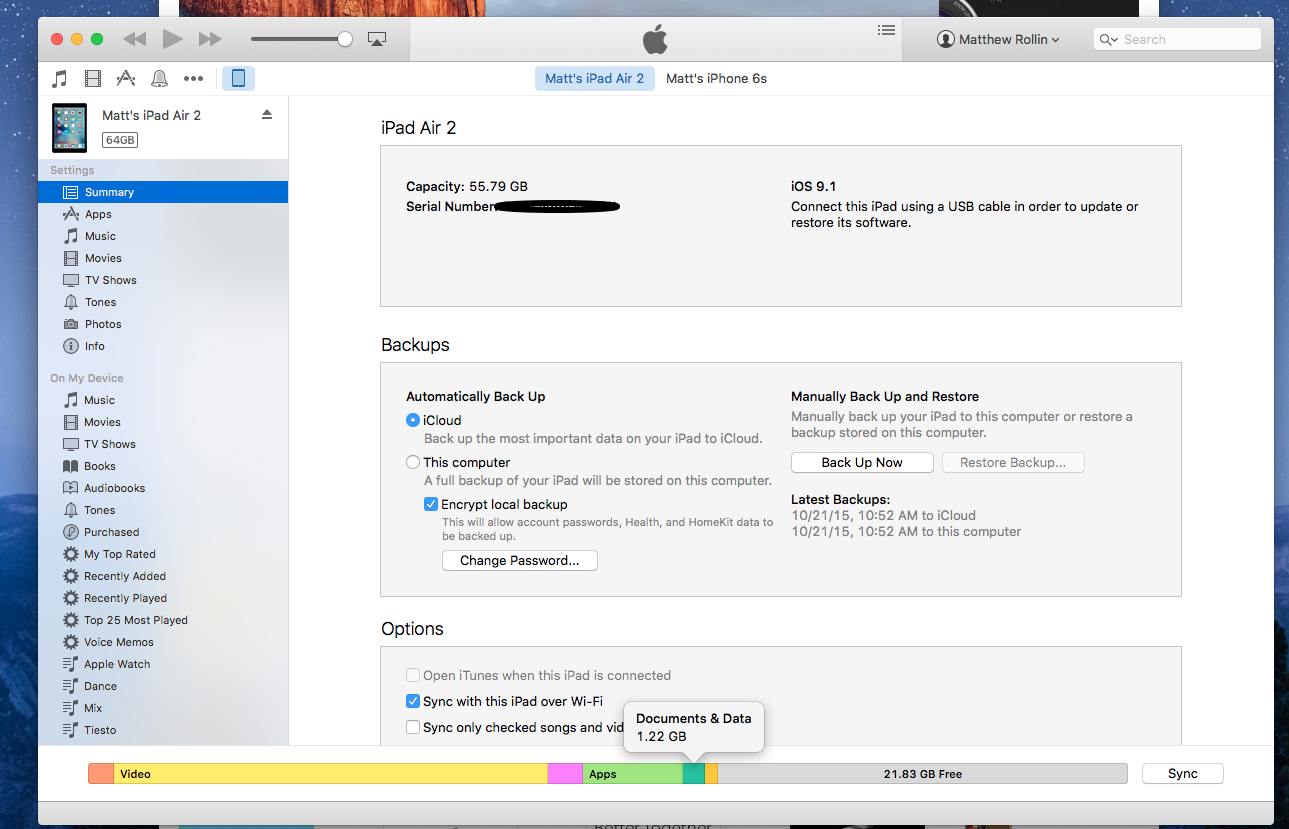Start playback with the Play button

tap(172, 39)
